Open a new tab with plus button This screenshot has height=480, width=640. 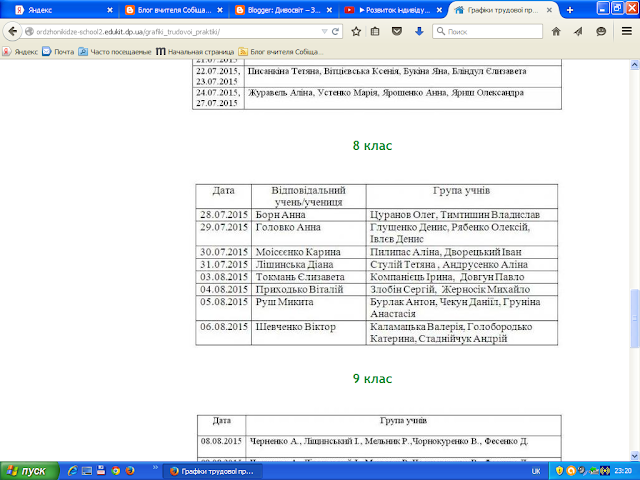570,10
